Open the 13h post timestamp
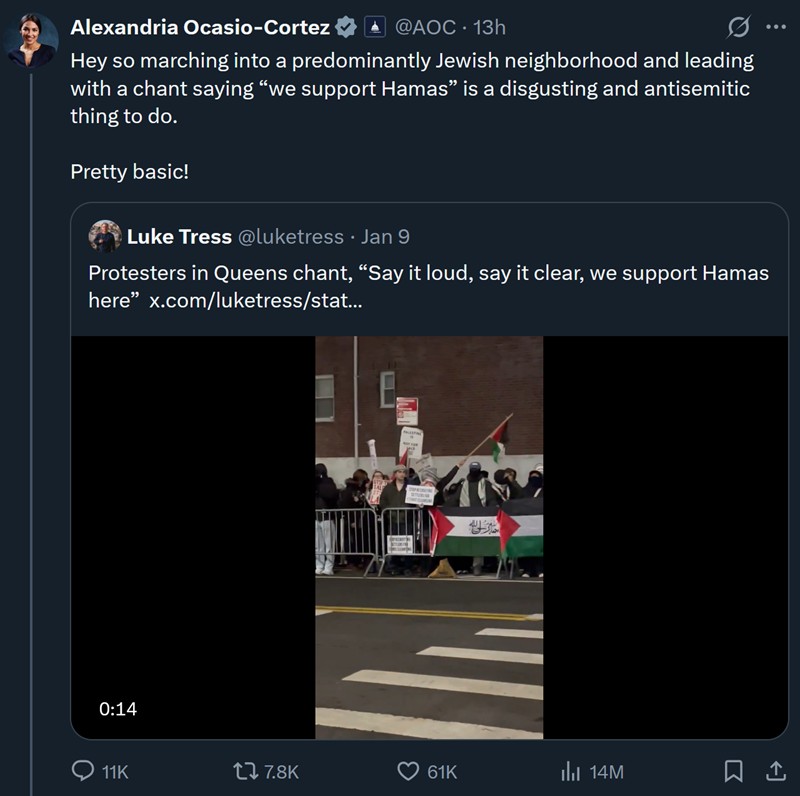This screenshot has height=796, width=800. (x=490, y=27)
